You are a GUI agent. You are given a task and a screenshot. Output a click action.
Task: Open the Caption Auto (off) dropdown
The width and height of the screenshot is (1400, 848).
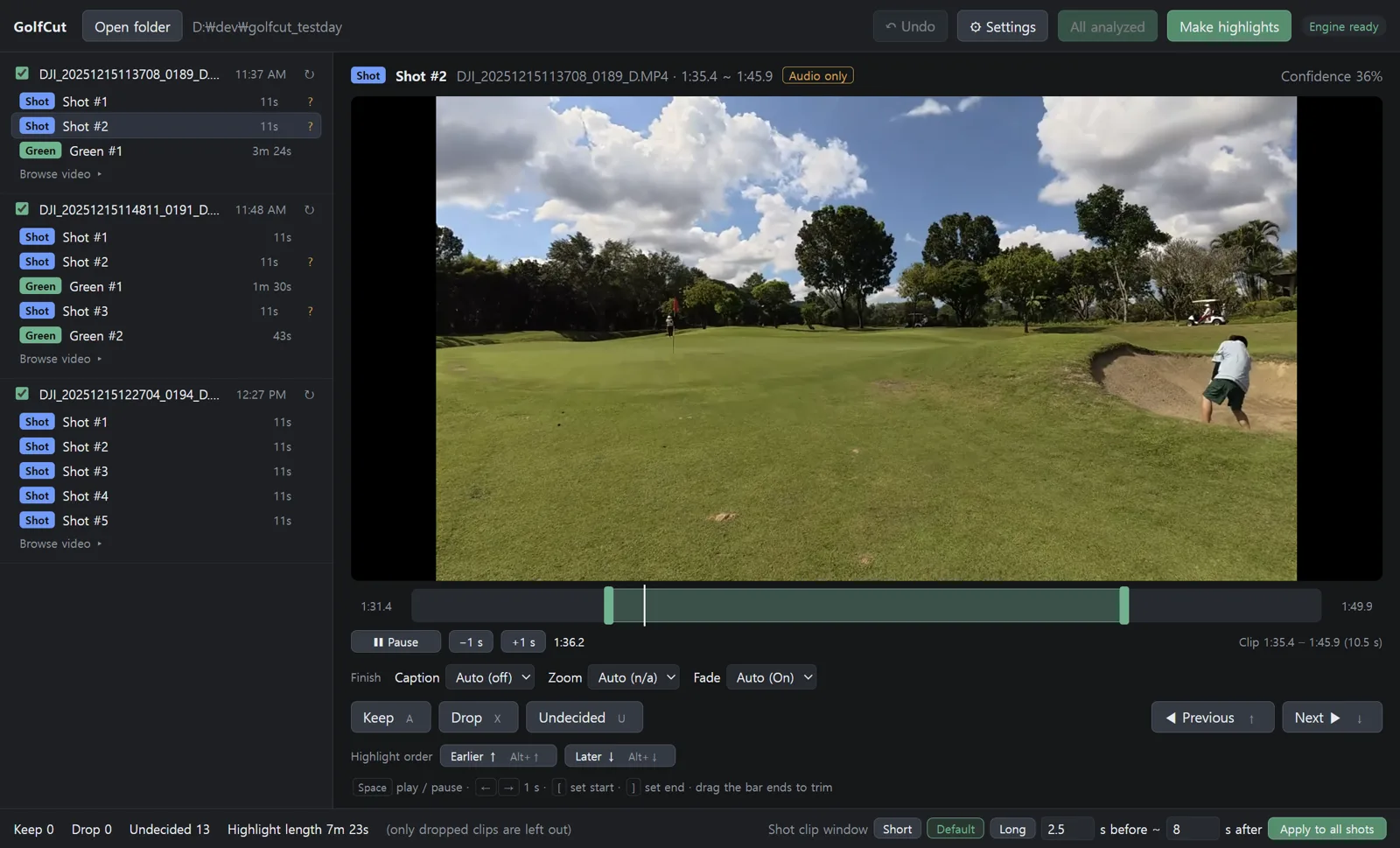(490, 677)
